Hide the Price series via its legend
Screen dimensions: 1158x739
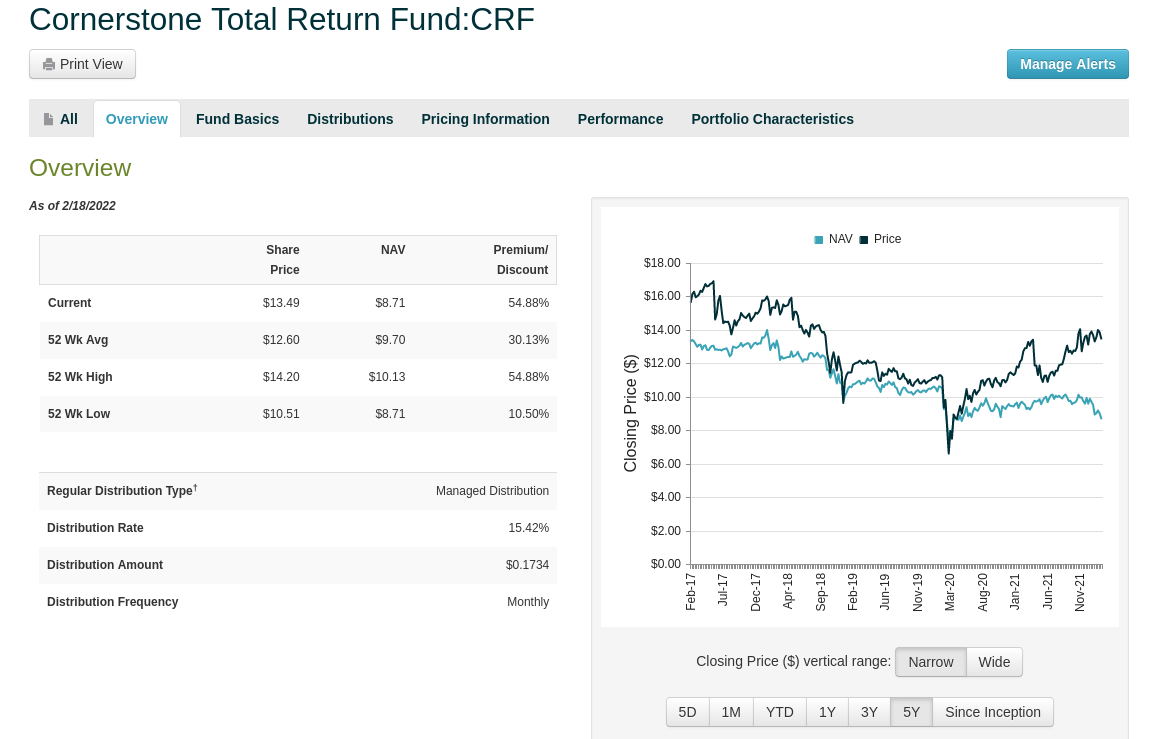pos(887,239)
